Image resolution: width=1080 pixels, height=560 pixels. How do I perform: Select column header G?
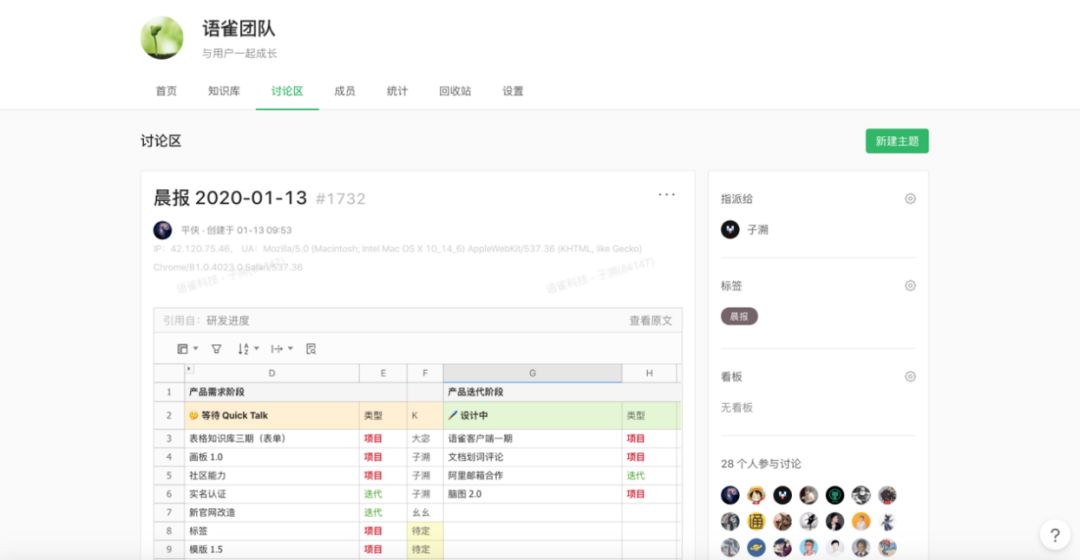point(532,373)
